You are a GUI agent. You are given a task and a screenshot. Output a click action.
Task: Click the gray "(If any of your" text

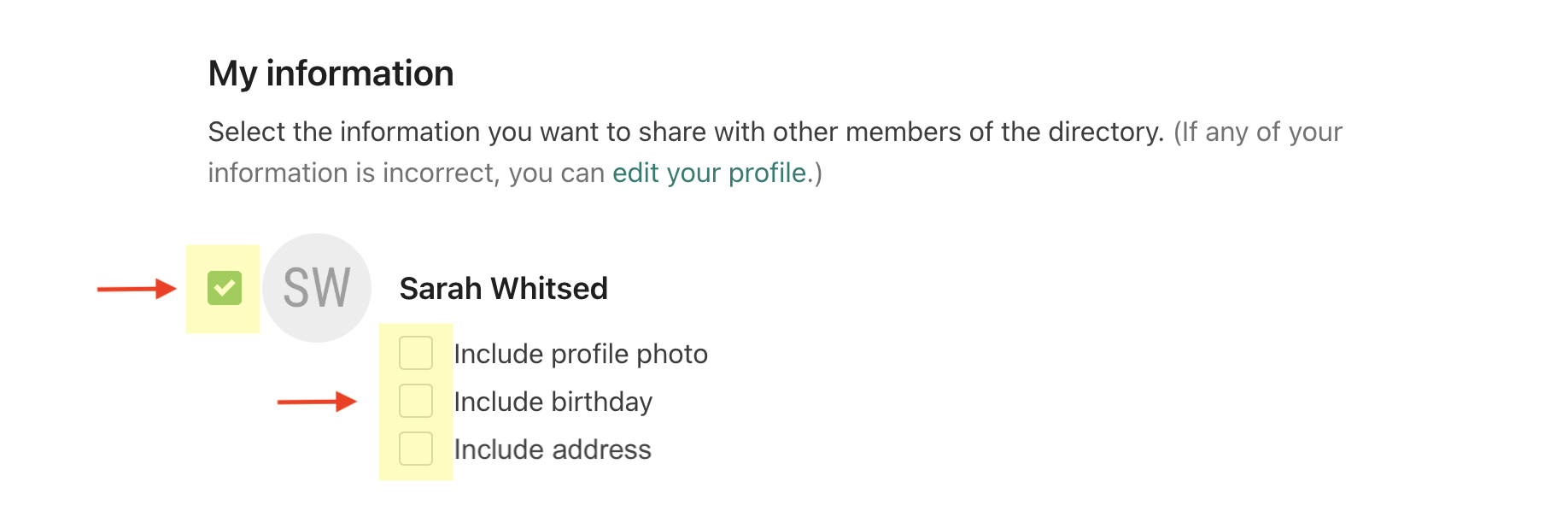coord(1258,132)
